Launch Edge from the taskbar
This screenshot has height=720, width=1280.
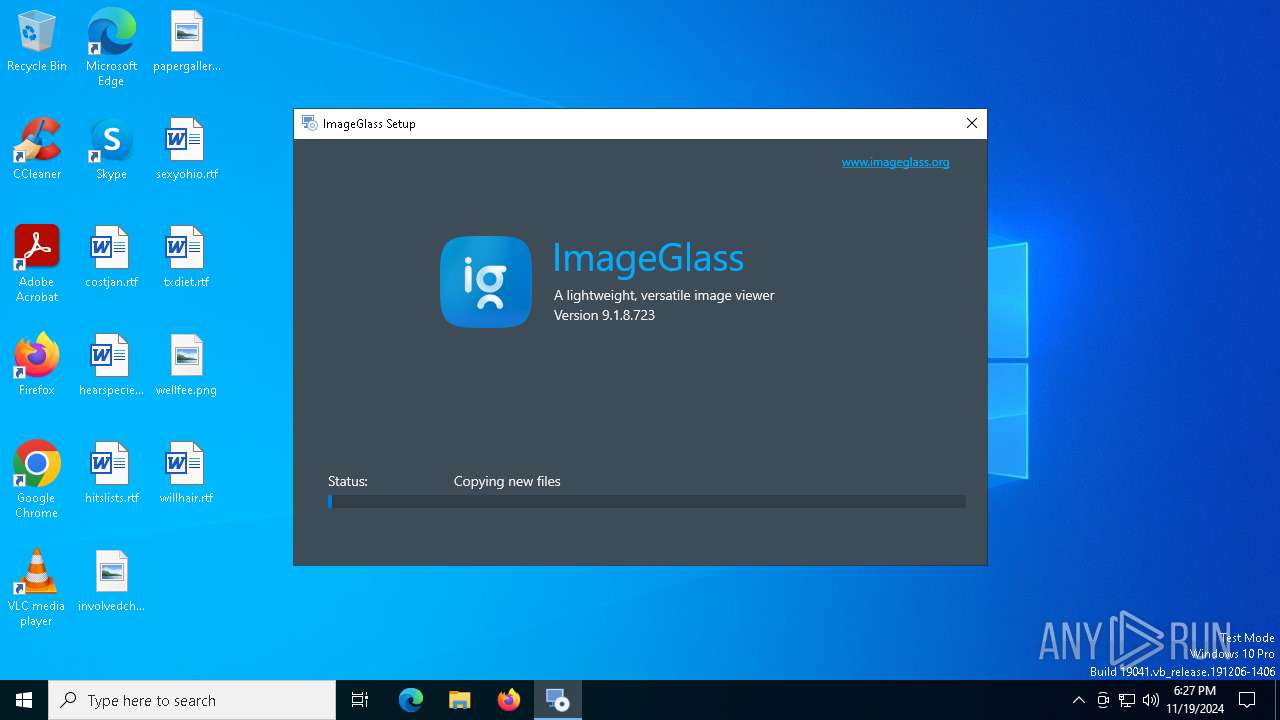(x=411, y=700)
